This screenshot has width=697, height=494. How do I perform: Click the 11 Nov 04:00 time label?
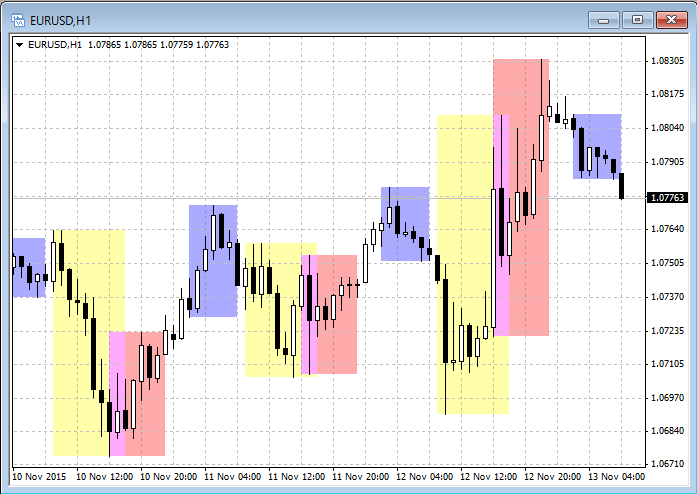(232, 477)
